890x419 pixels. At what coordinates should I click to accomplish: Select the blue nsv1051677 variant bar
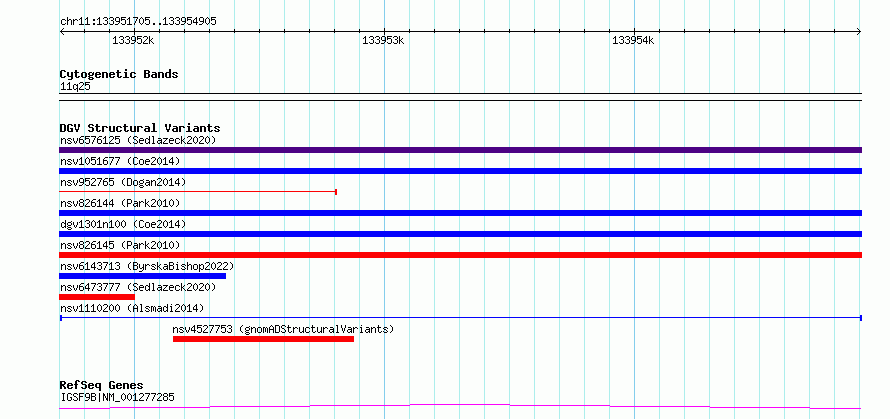(460, 171)
